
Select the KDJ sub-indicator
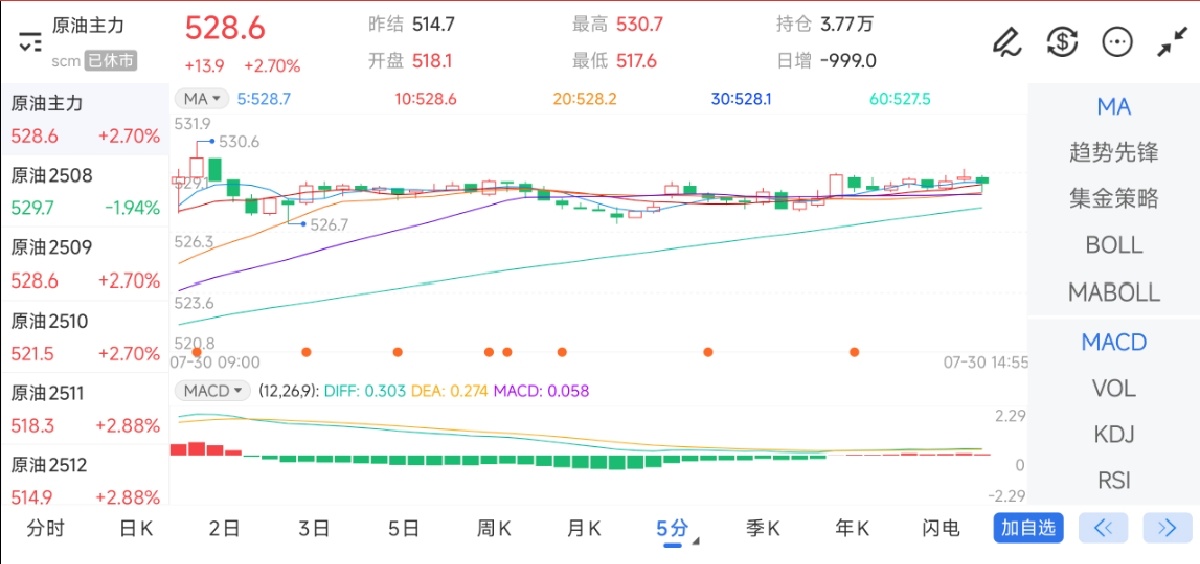coord(1114,434)
